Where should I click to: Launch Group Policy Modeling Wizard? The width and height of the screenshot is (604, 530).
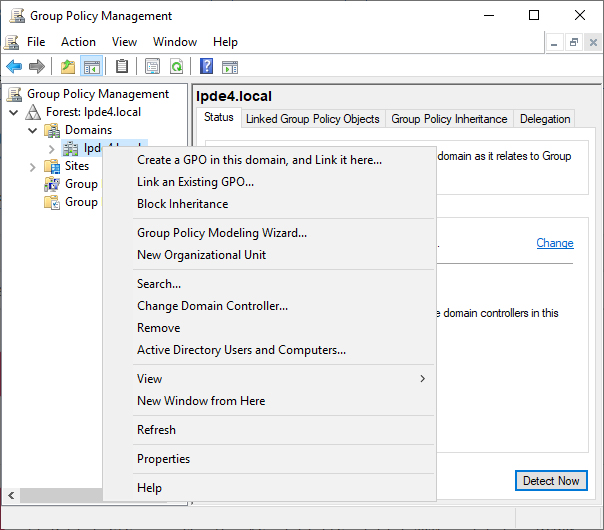269,233
